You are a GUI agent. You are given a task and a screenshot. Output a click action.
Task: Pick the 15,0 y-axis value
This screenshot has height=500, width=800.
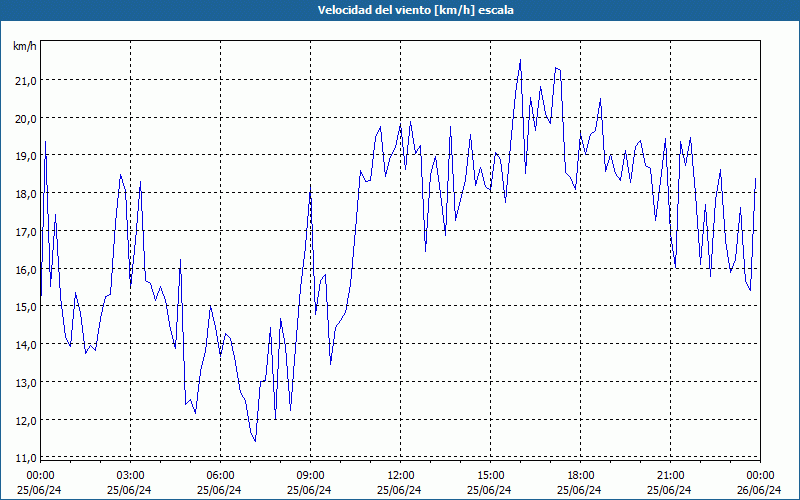pyautogui.click(x=26, y=307)
